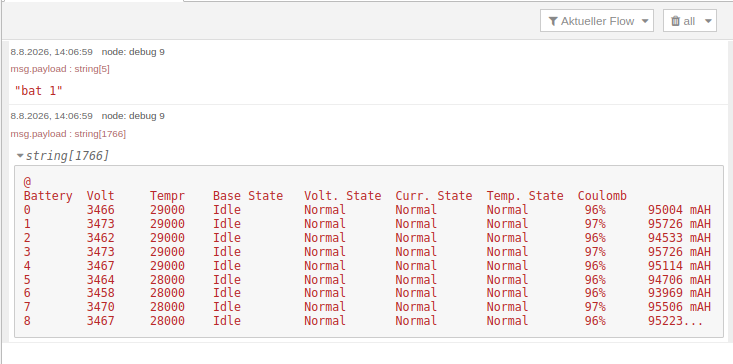Open the clear-all dropdown arrow
The width and height of the screenshot is (733, 364).
[708, 21]
